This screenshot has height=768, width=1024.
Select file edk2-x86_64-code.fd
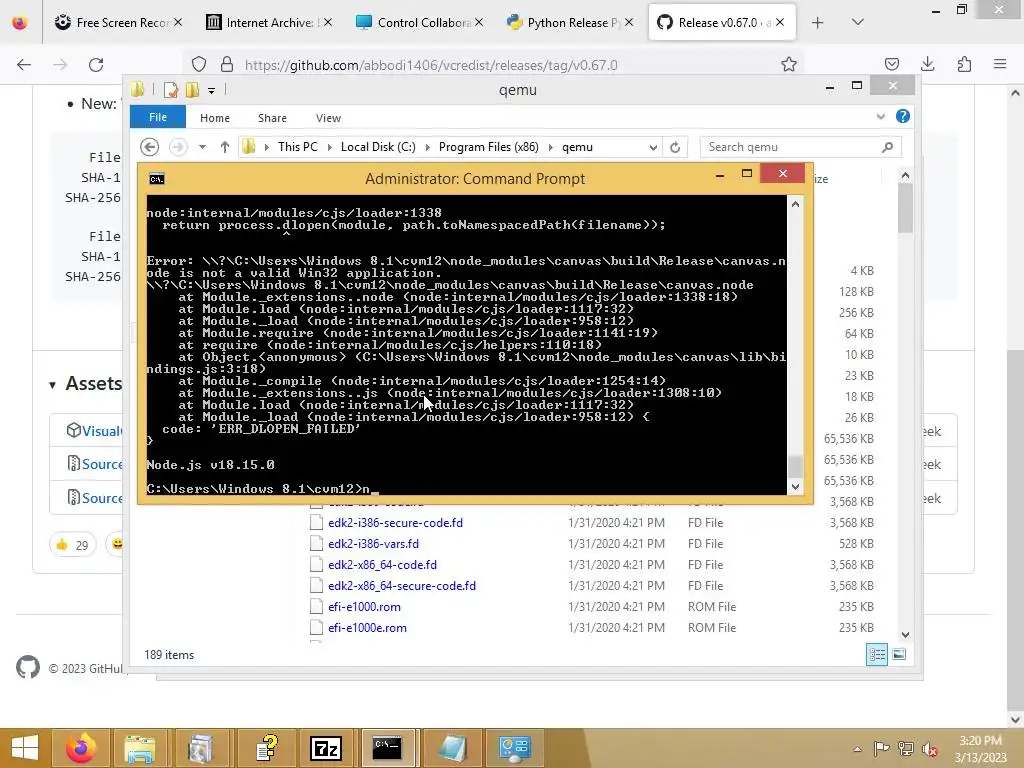tap(382, 565)
